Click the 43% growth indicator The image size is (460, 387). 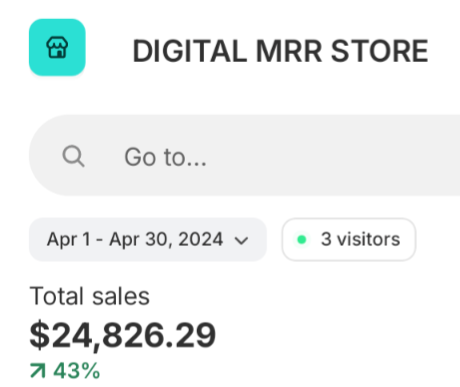[65, 371]
